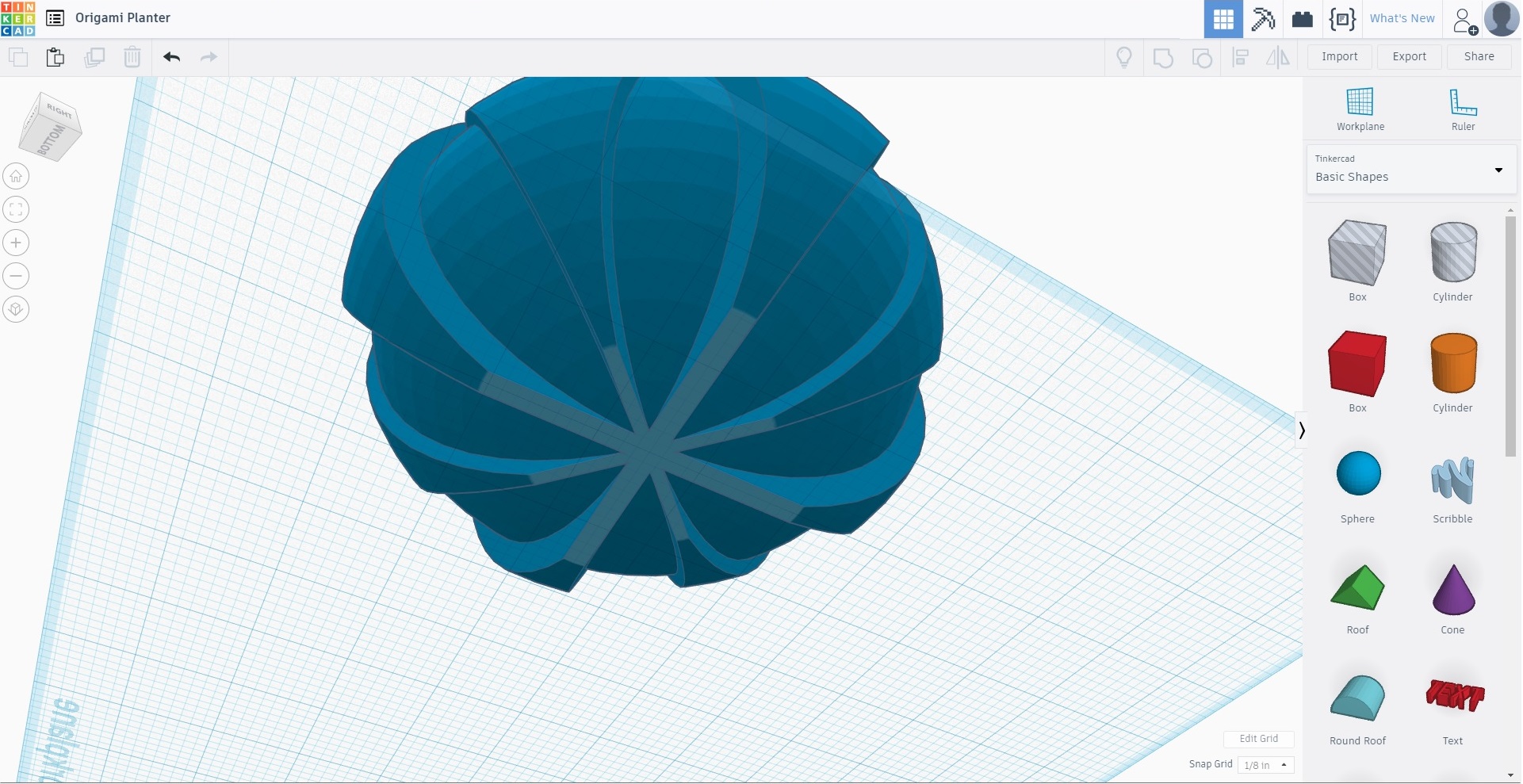Click the shapes panel scrollbar
The height and width of the screenshot is (784, 1523).
pyautogui.click(x=1510, y=336)
